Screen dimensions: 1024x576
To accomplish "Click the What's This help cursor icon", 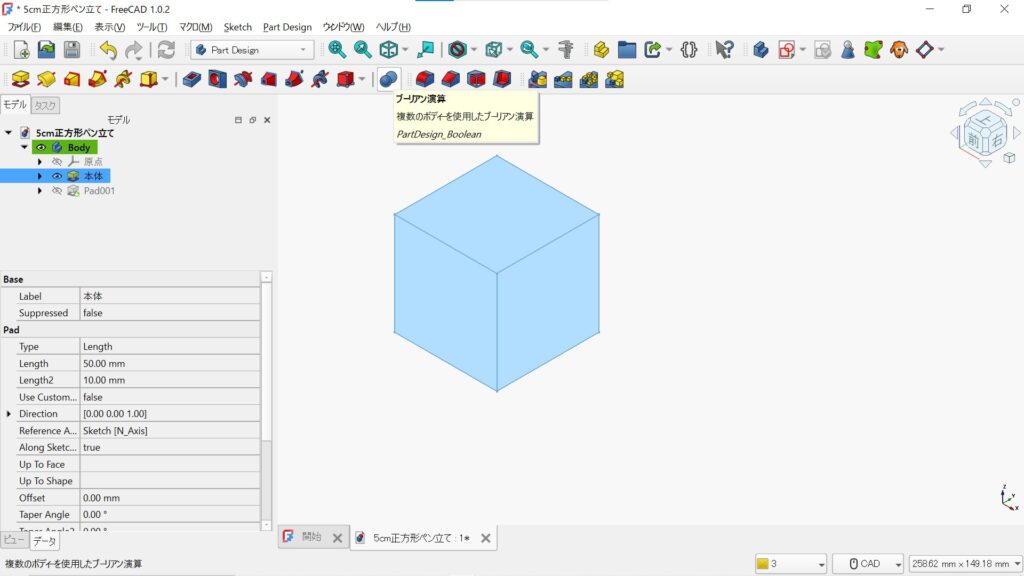I will (x=723, y=47).
